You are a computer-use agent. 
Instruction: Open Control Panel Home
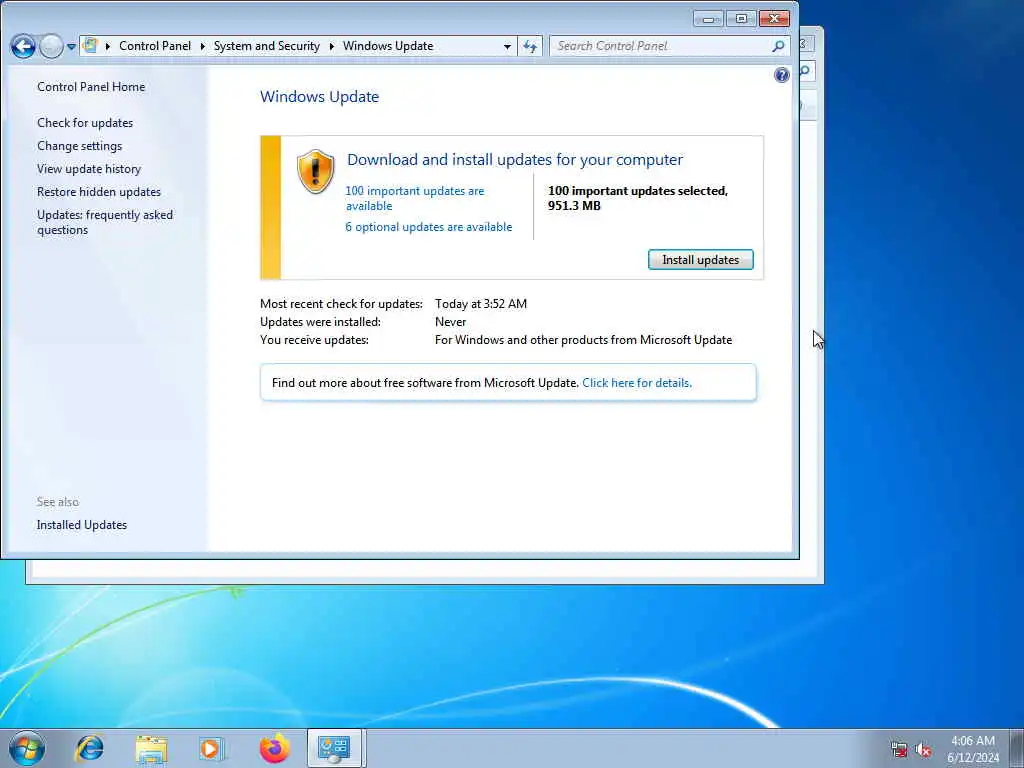coord(91,87)
